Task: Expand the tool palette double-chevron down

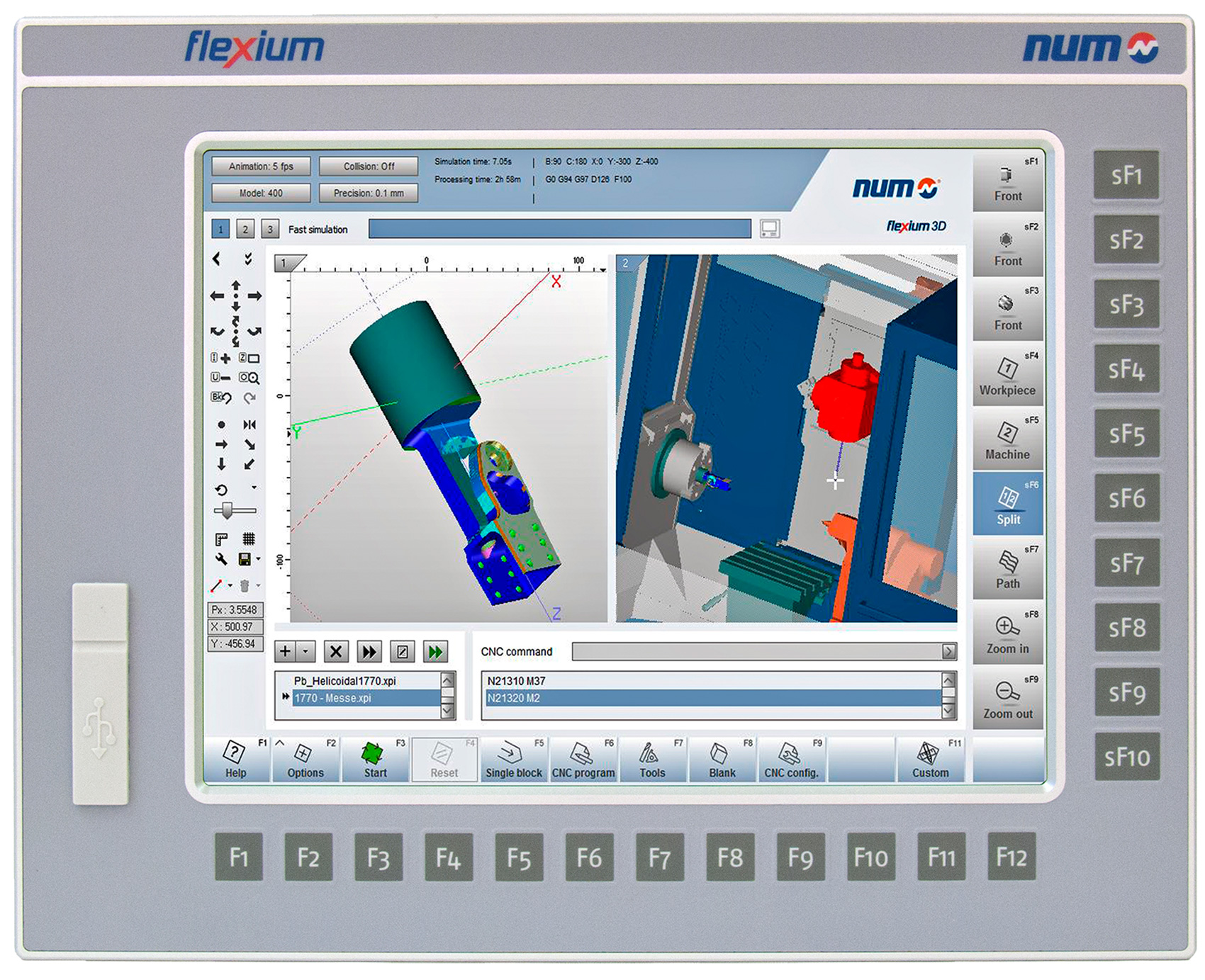Action: (x=248, y=259)
